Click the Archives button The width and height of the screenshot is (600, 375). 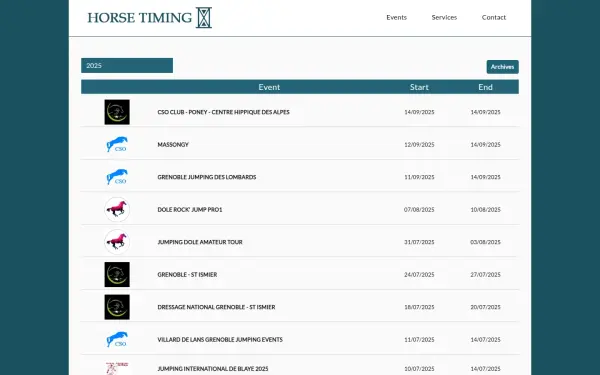(502, 67)
